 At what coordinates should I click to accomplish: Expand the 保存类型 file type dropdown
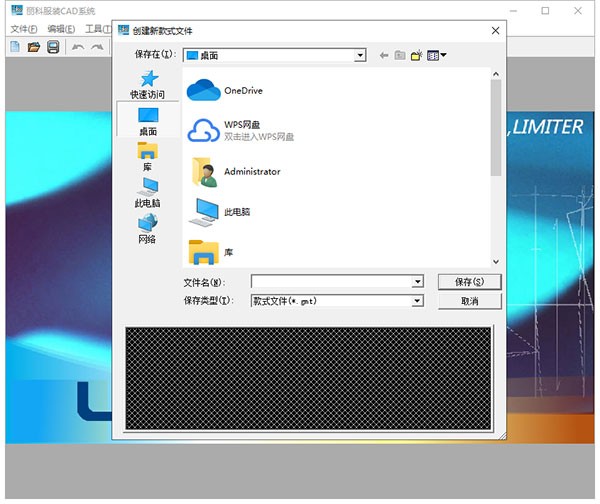tap(418, 301)
